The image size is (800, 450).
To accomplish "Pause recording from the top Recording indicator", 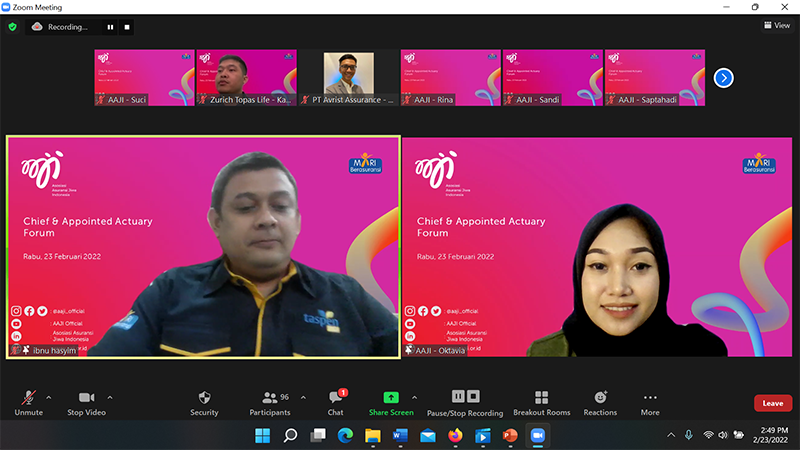I will pyautogui.click(x=110, y=27).
